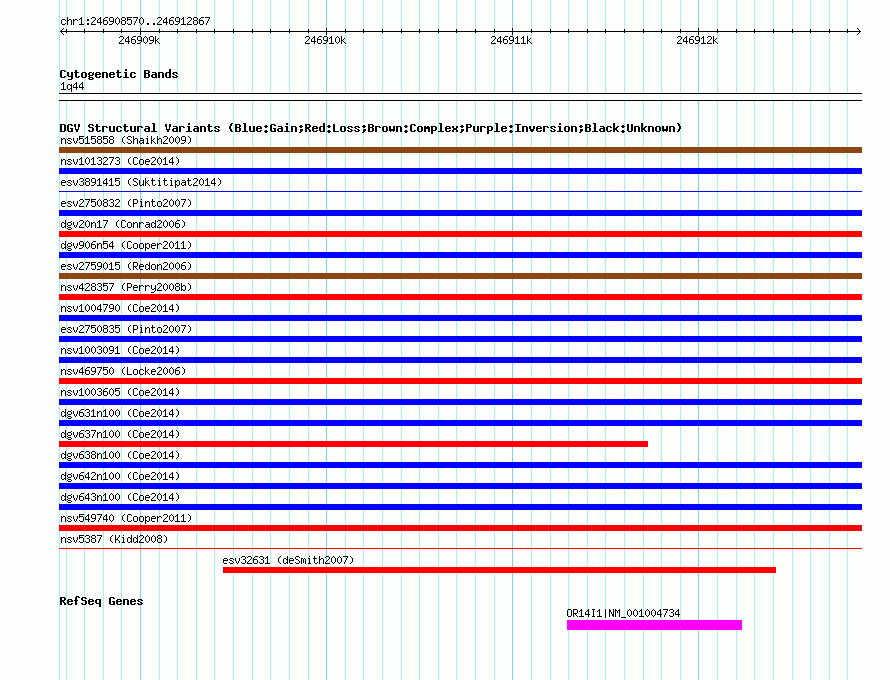Select the 1q44 cytogenetic band label
The height and width of the screenshot is (680, 890).
click(x=72, y=86)
